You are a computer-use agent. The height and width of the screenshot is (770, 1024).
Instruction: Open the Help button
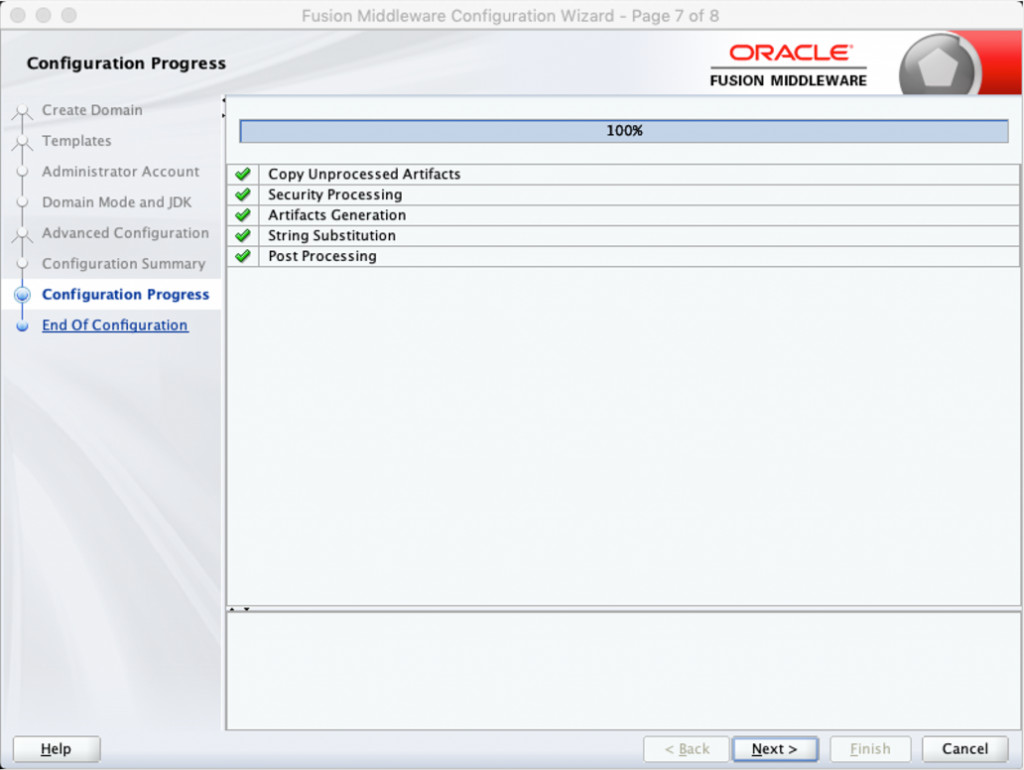56,748
